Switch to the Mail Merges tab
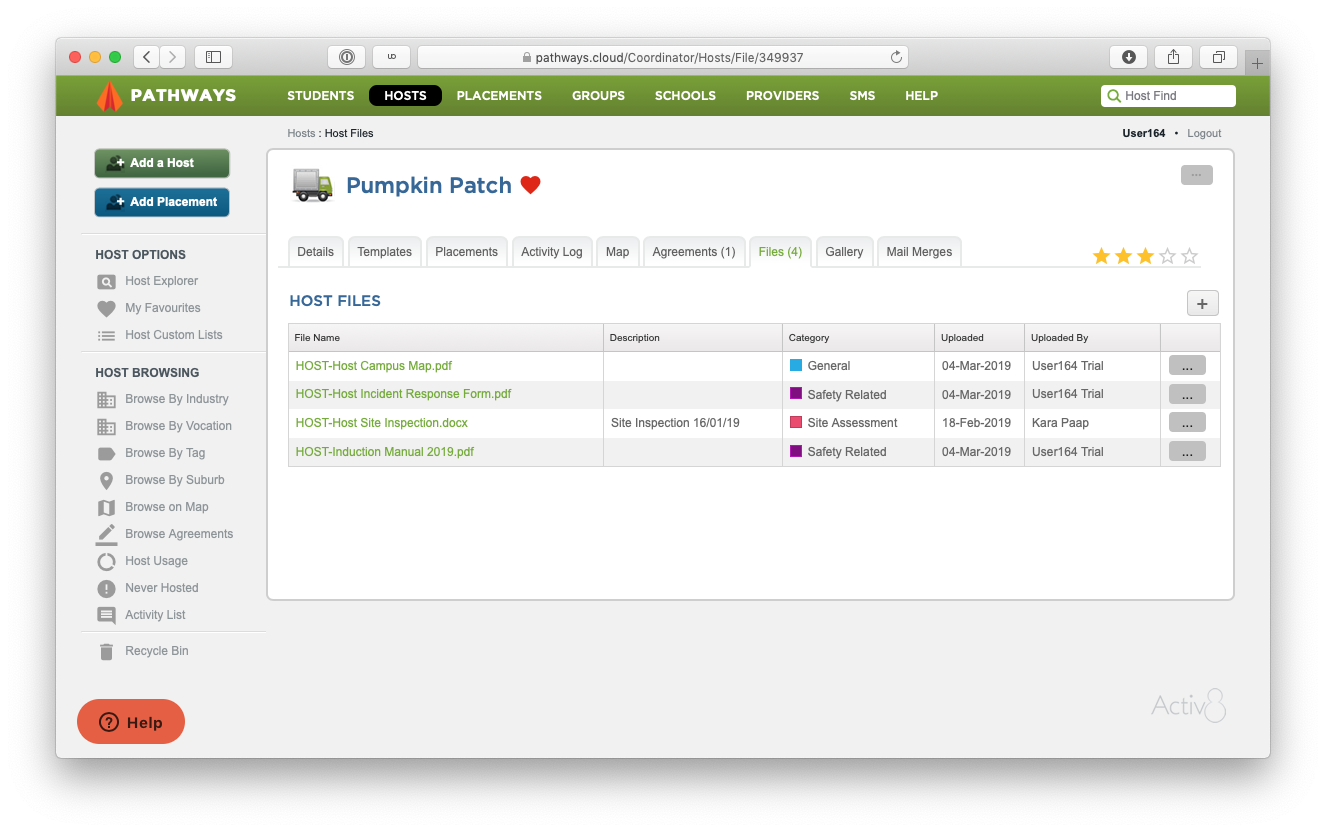This screenshot has height=832, width=1326. pos(919,252)
